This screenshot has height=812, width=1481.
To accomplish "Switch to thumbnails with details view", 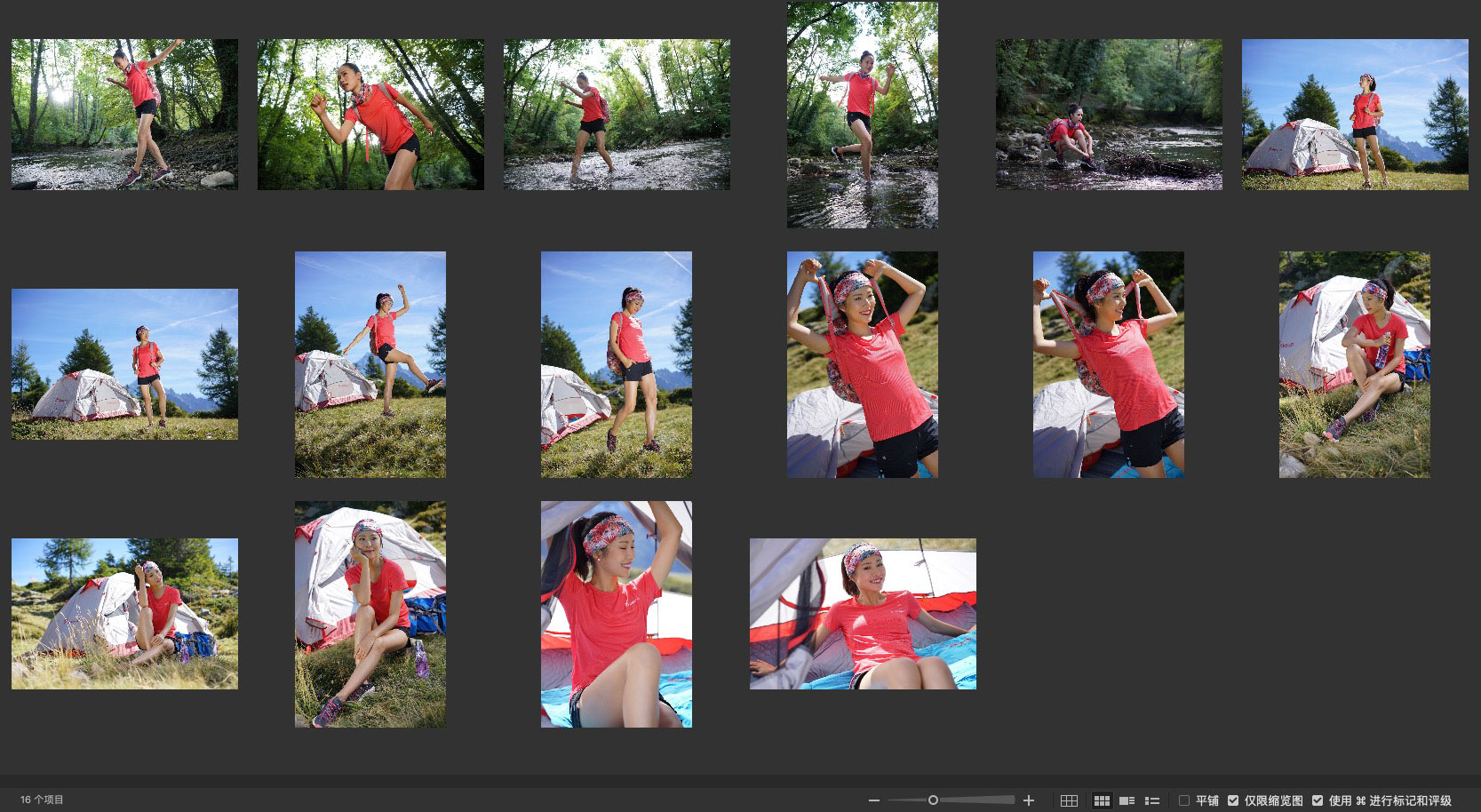I will click(1127, 800).
